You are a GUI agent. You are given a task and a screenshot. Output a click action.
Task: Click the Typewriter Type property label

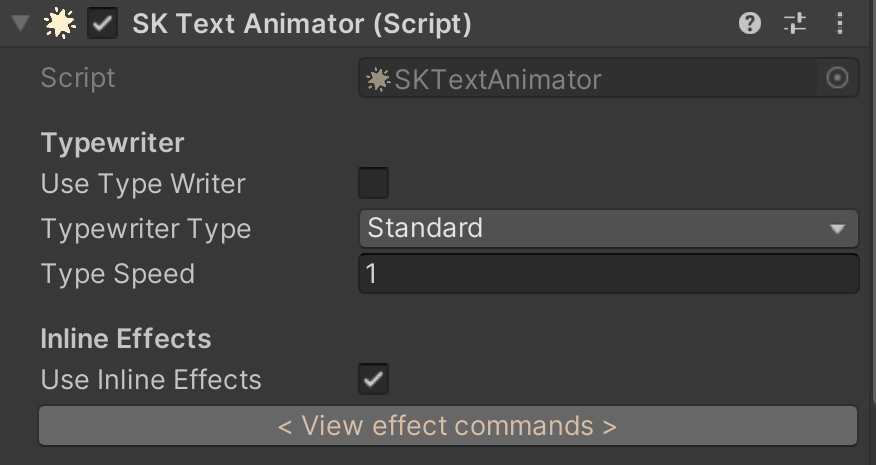(x=146, y=229)
